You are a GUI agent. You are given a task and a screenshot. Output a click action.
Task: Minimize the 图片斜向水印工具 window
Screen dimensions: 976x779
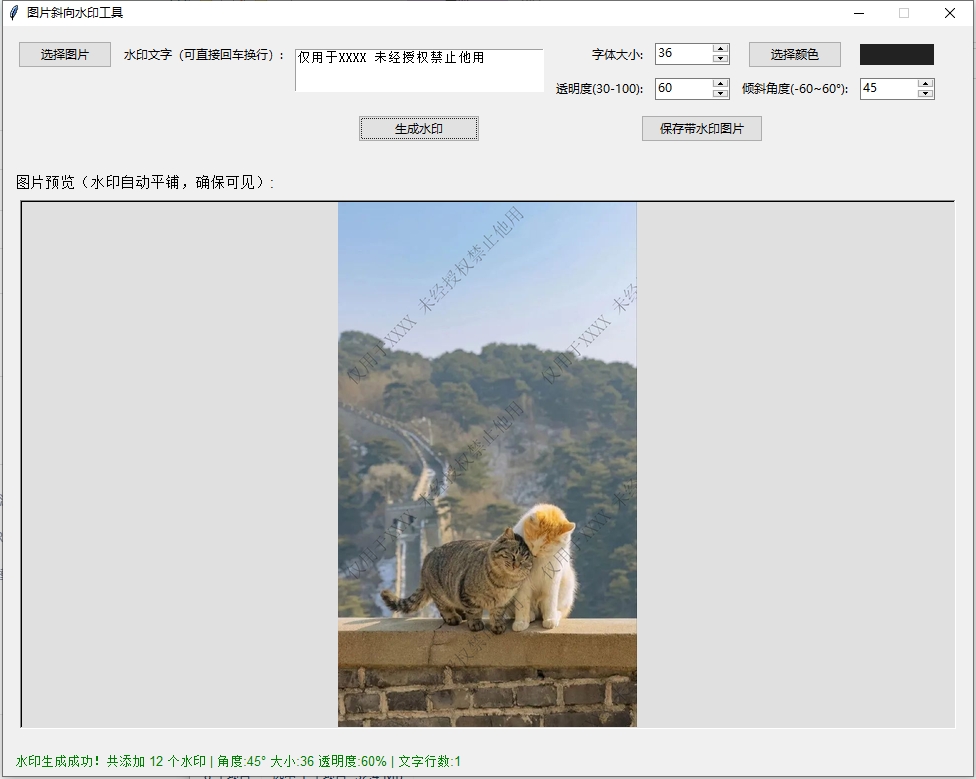(859, 13)
